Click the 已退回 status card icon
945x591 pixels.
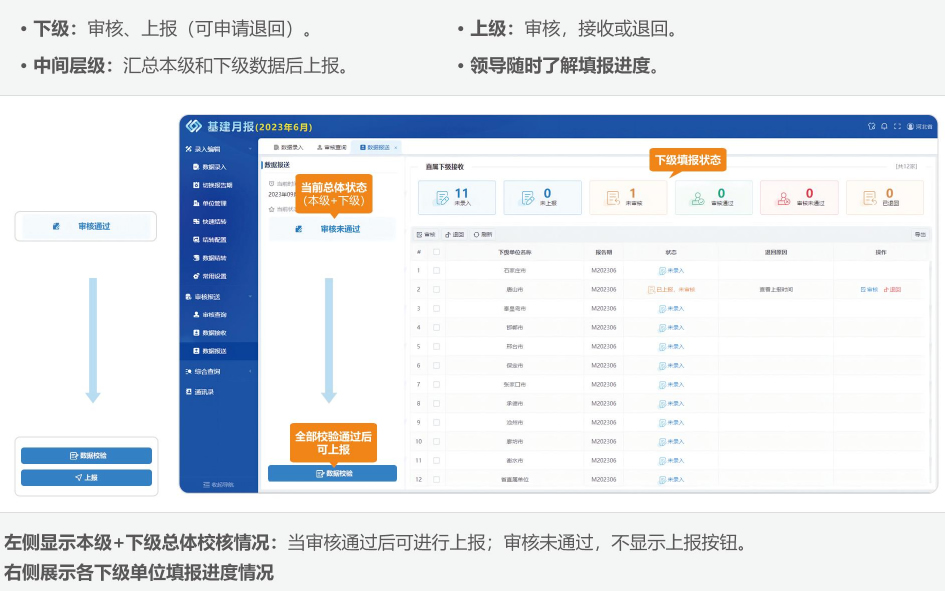pos(869,198)
